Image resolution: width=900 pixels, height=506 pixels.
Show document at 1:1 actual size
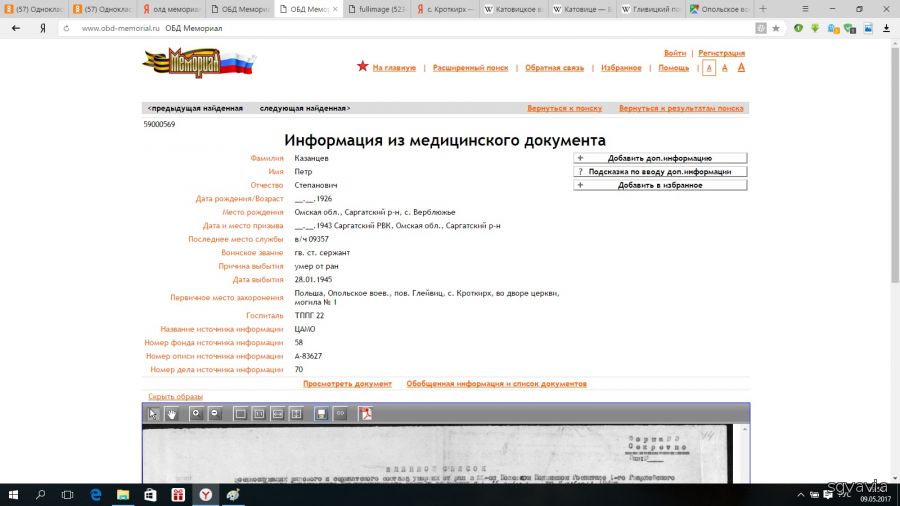[x=259, y=413]
